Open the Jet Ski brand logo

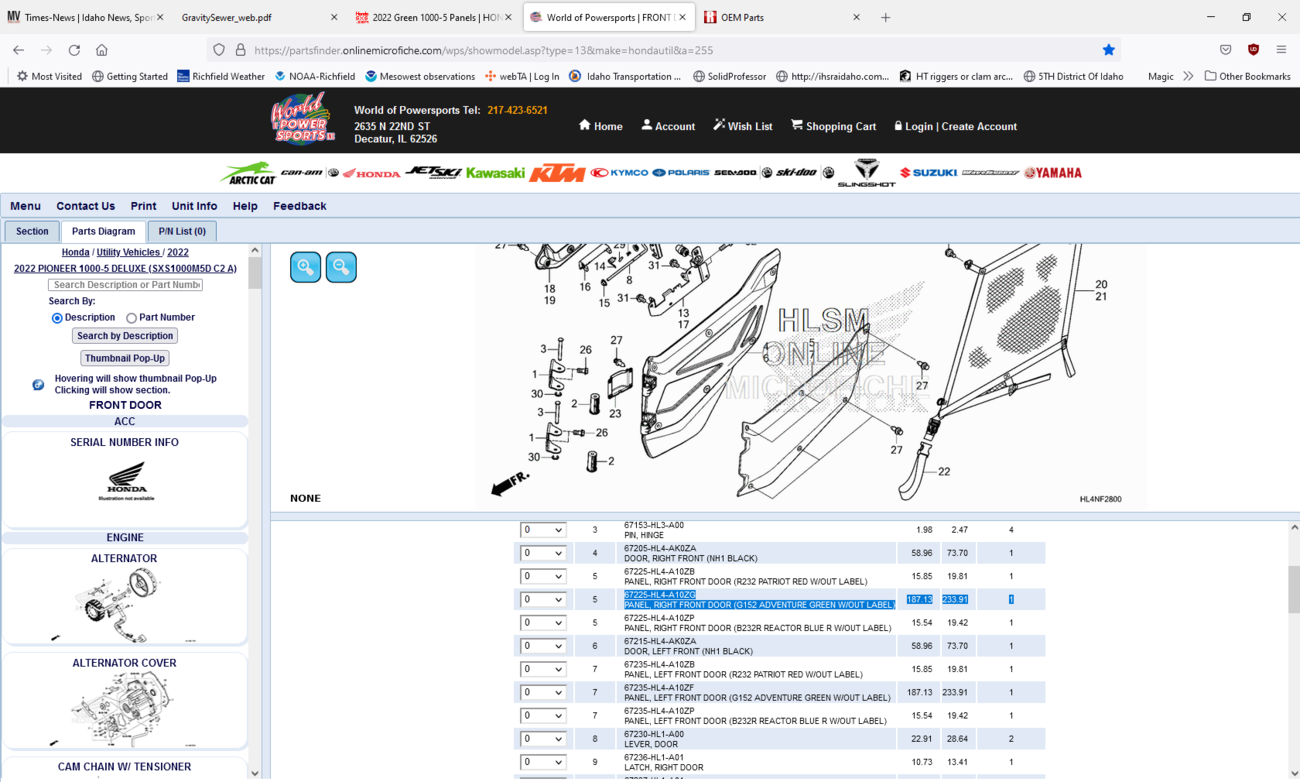[432, 172]
